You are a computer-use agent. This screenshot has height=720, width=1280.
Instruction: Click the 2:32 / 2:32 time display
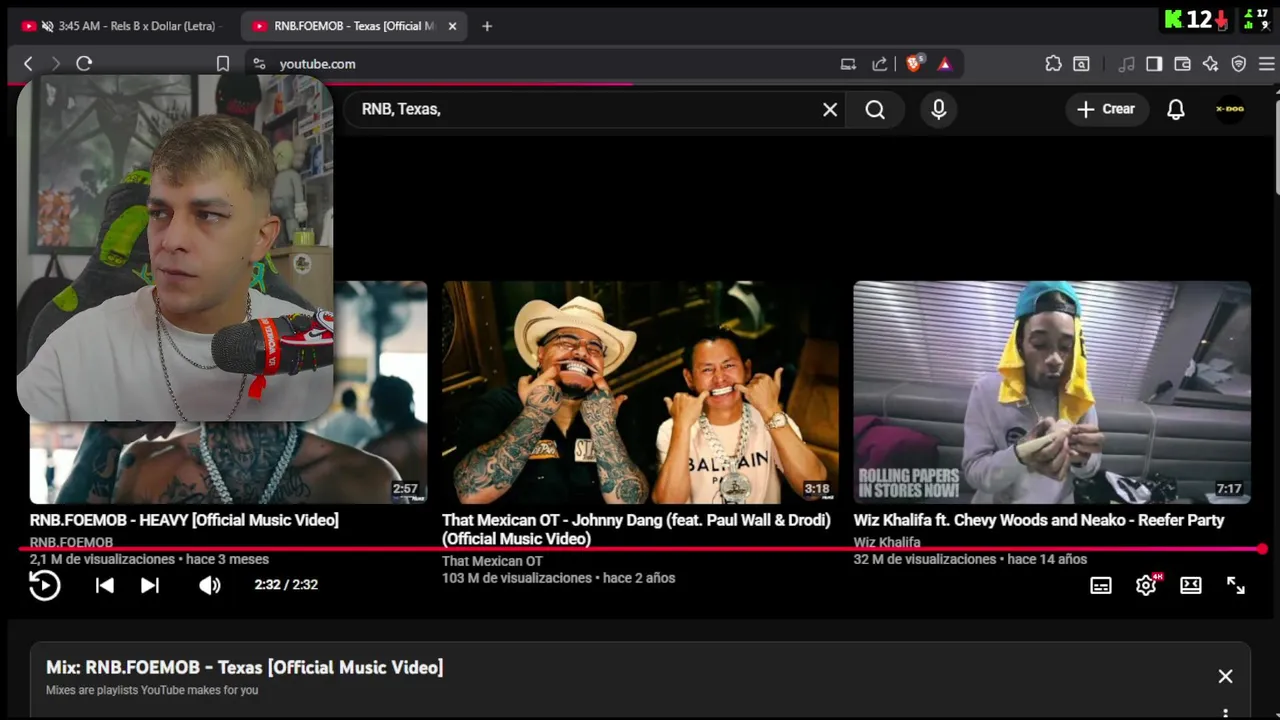286,585
